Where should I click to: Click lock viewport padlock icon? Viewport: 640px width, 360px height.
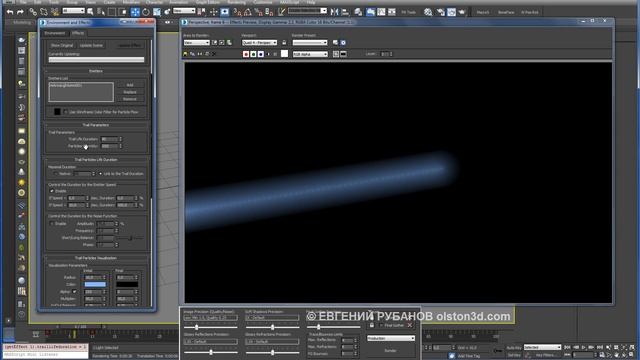pos(284,42)
